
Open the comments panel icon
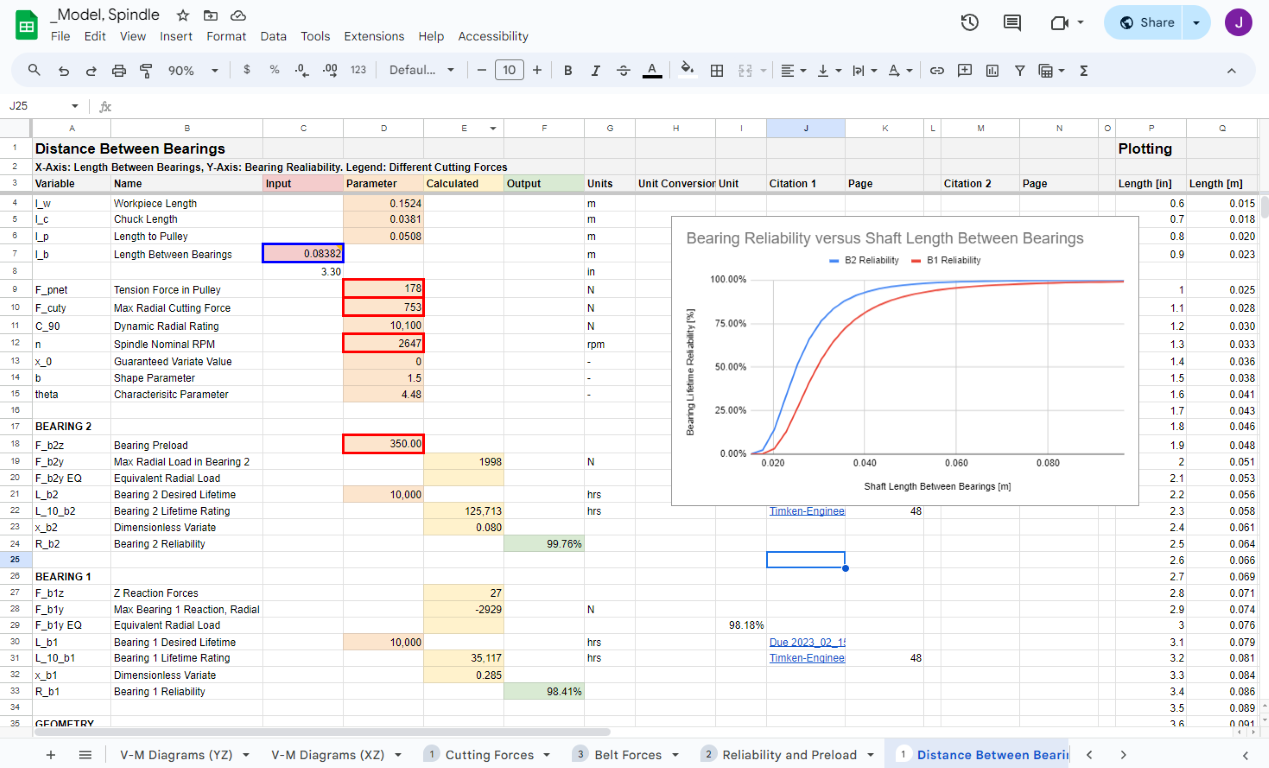[1012, 23]
